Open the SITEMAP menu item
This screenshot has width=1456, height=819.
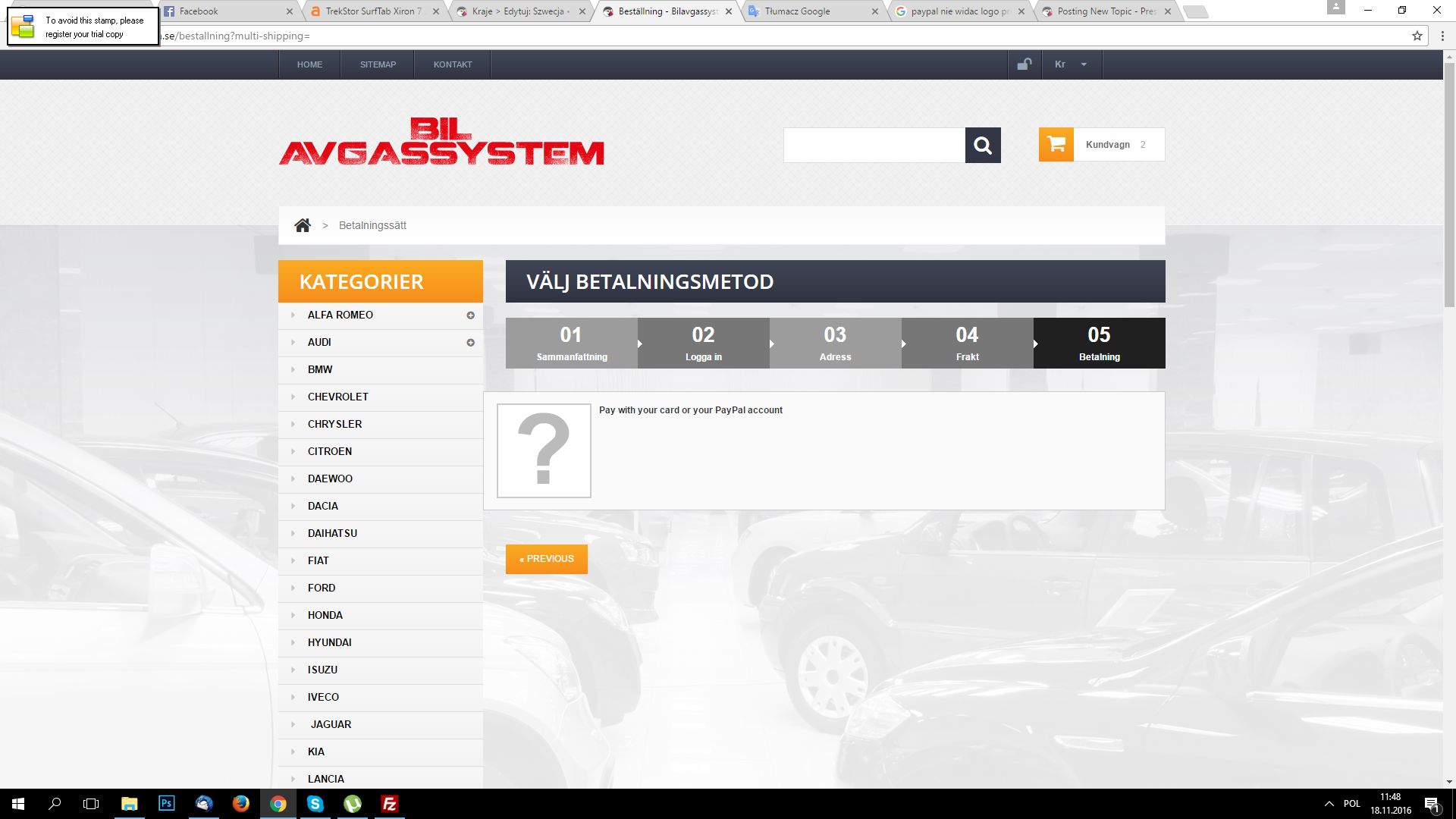tap(378, 64)
